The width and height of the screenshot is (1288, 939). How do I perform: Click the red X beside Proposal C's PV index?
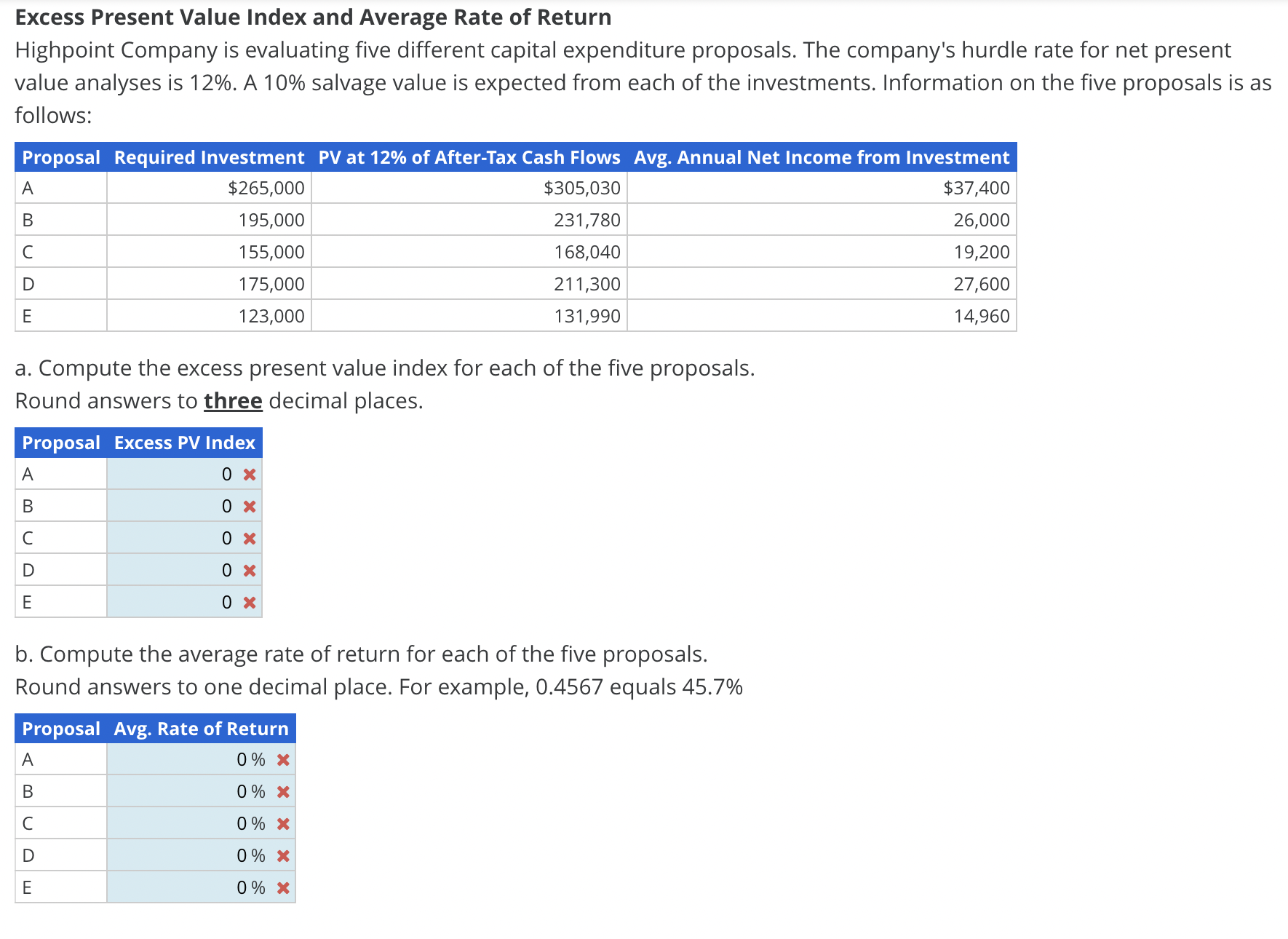click(250, 537)
